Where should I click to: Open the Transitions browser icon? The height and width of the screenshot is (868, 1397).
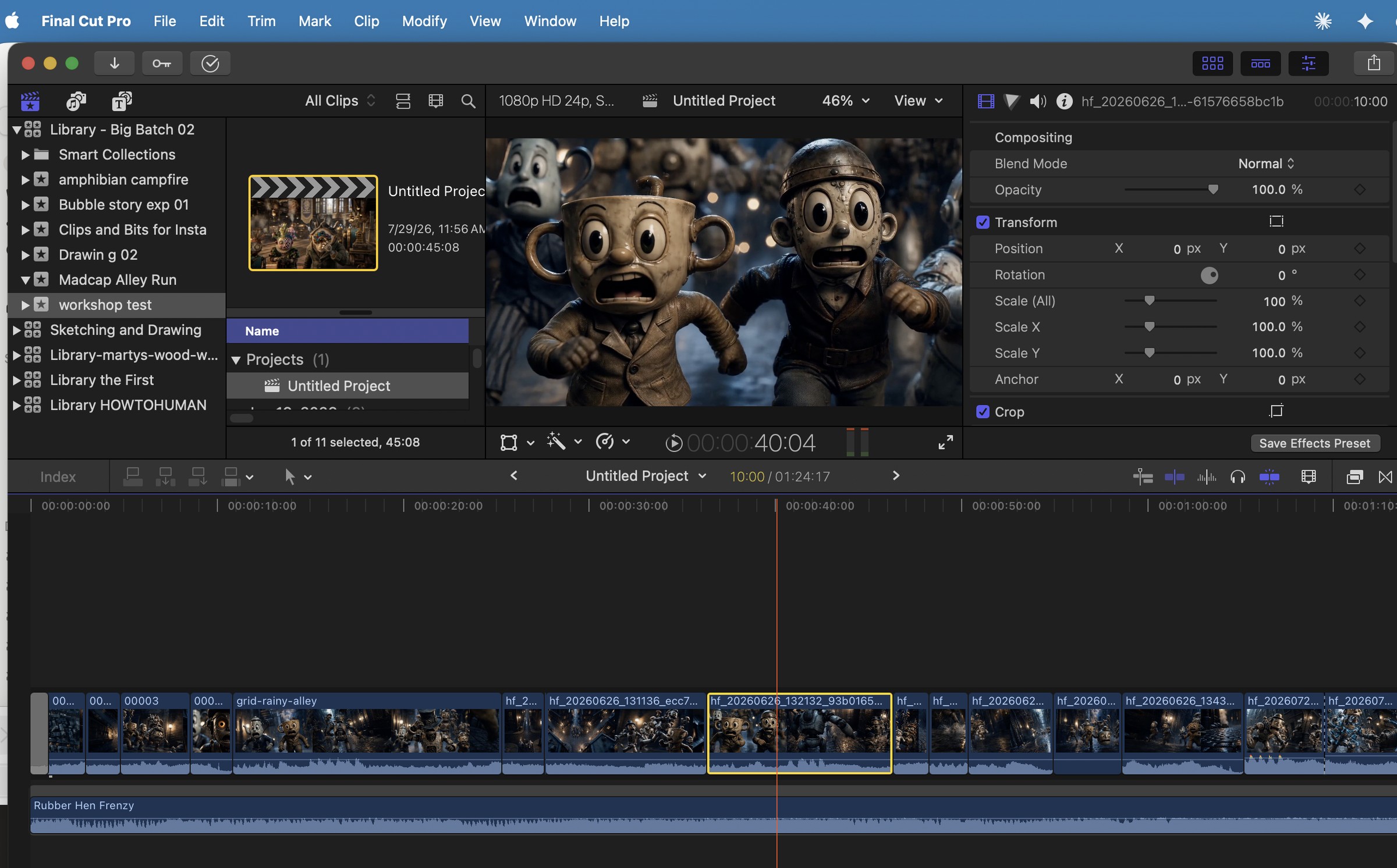point(1385,477)
